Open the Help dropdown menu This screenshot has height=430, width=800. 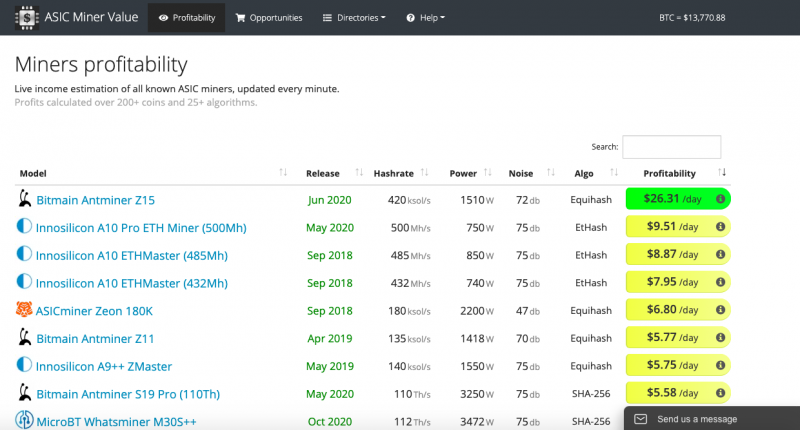click(x=426, y=18)
